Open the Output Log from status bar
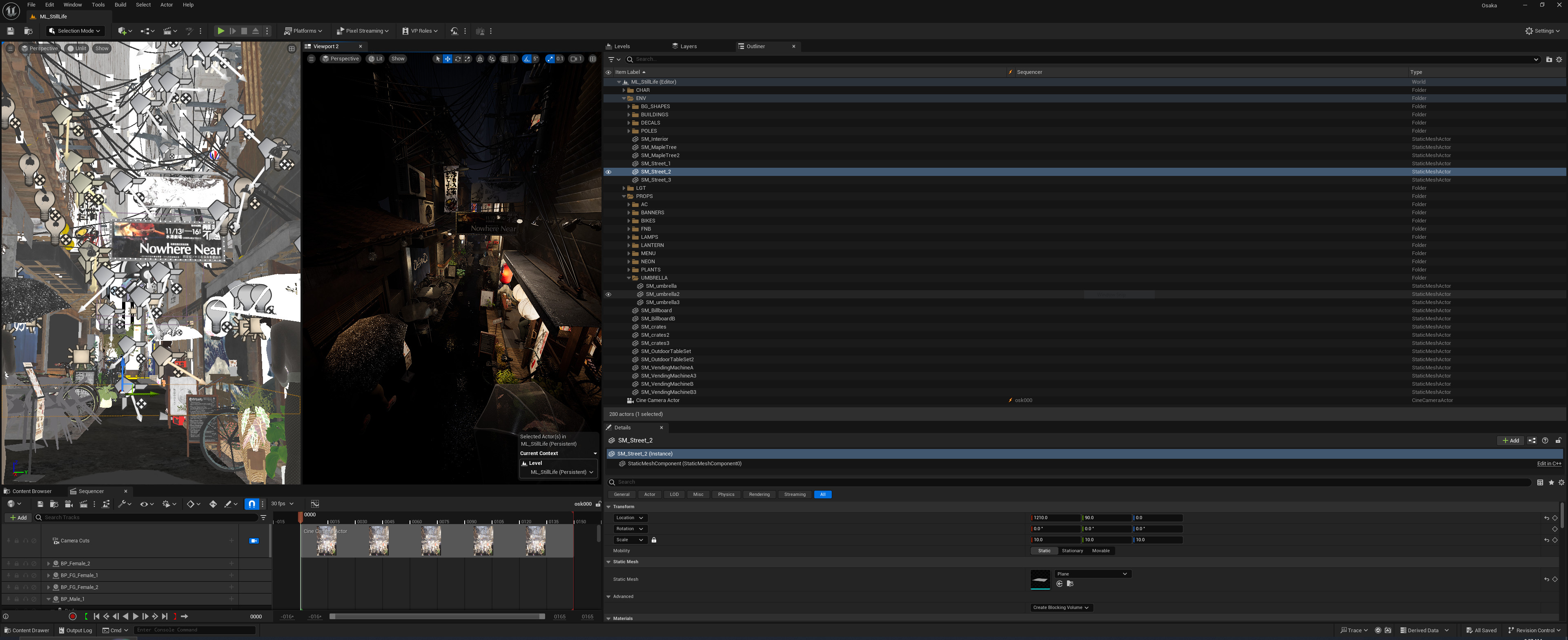Screen dimensions: 1568x640 pos(76,631)
